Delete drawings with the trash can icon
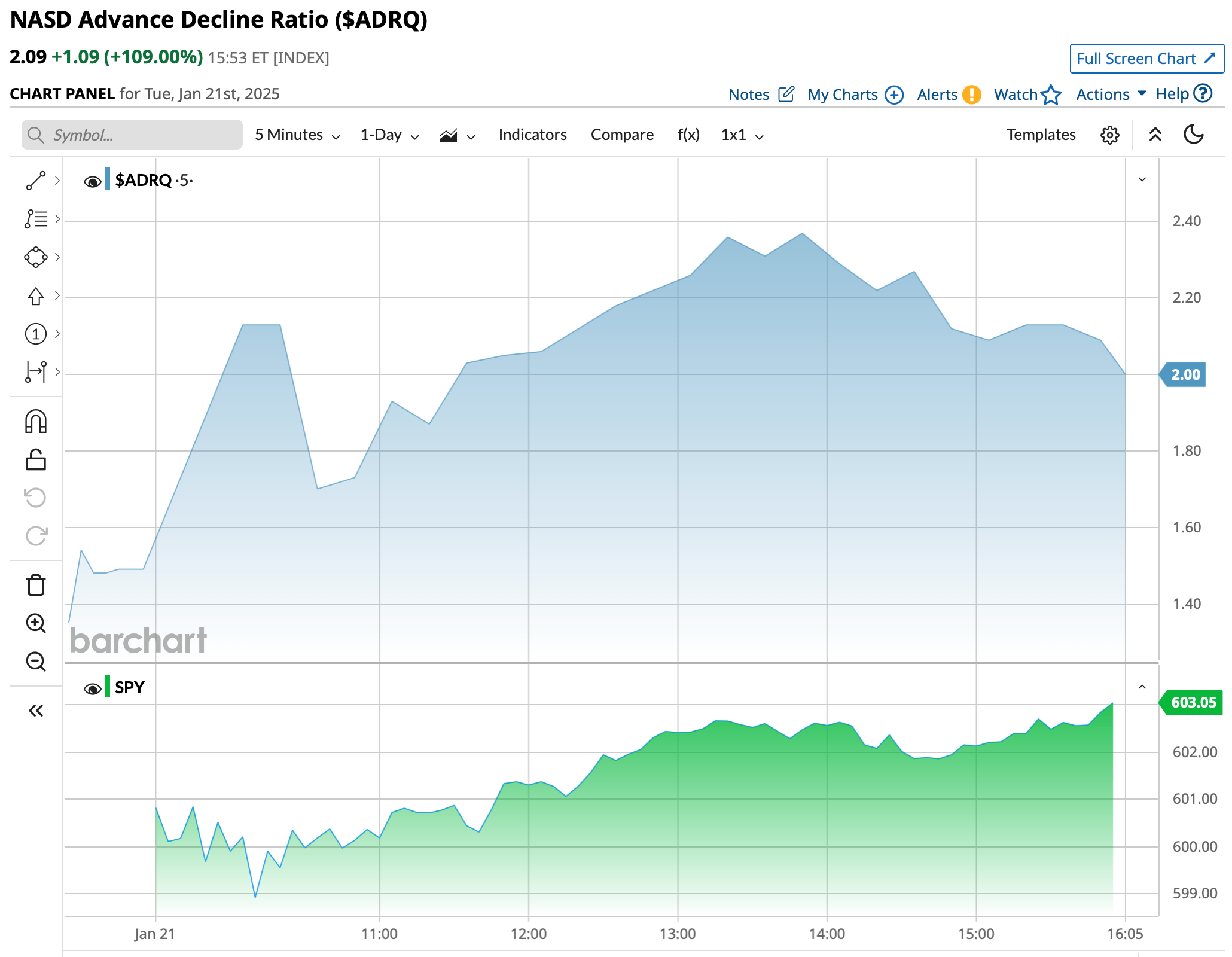 coord(36,585)
